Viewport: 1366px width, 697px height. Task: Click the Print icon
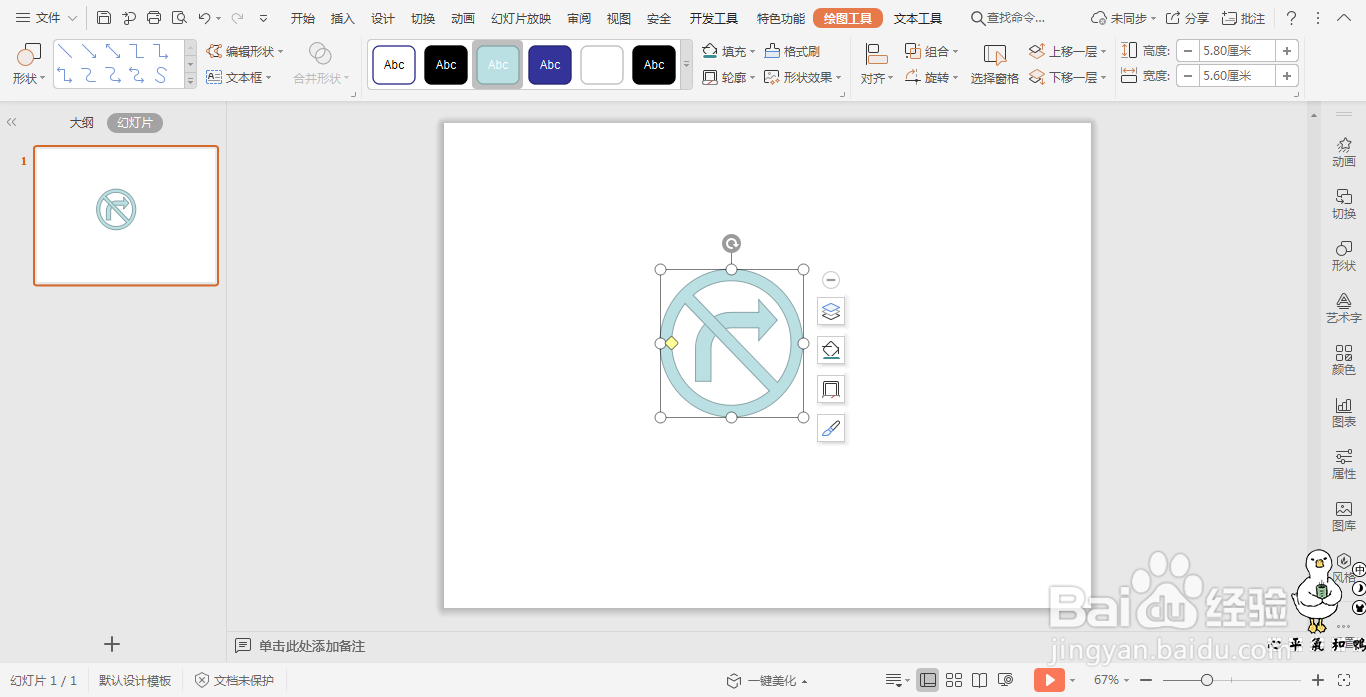pos(154,18)
